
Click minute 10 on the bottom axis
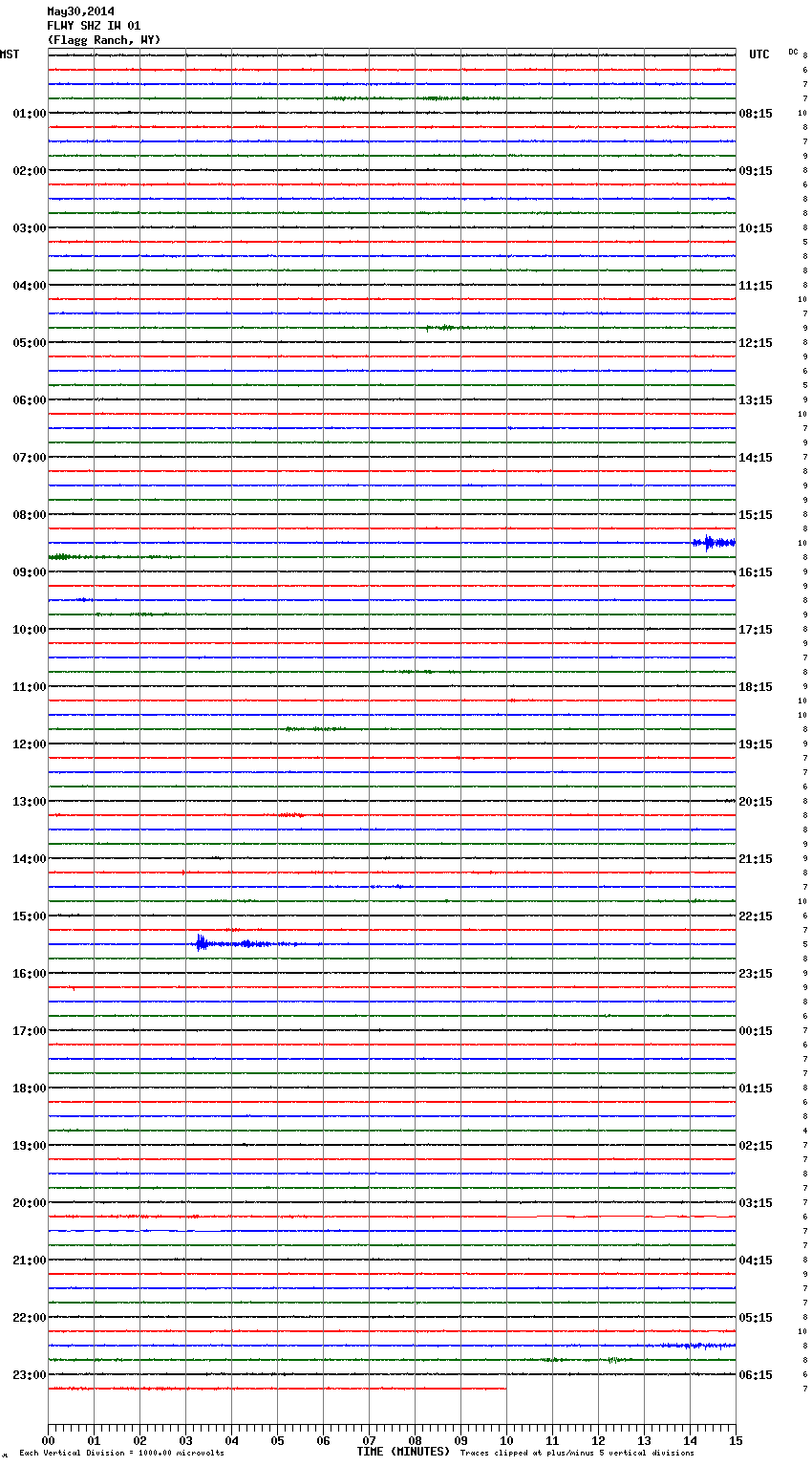[506, 1440]
